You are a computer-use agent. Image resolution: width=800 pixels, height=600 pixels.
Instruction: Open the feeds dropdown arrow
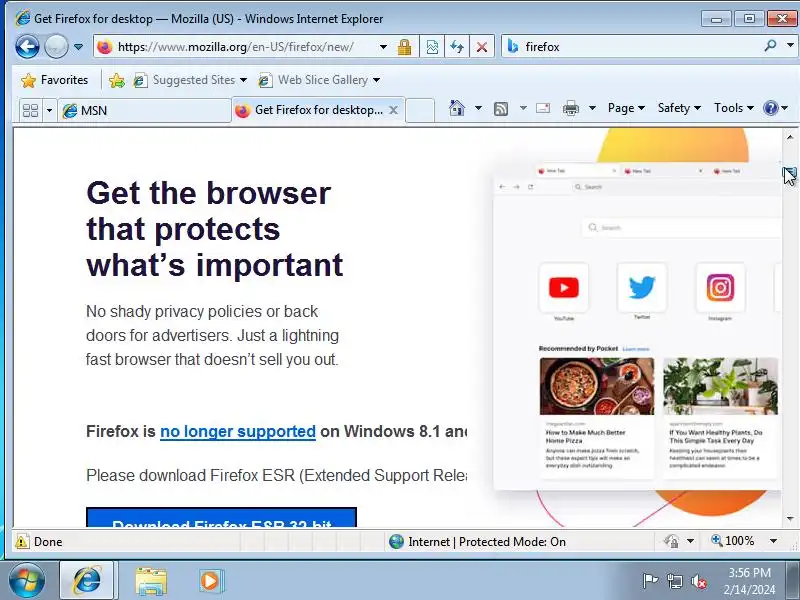[x=523, y=108]
